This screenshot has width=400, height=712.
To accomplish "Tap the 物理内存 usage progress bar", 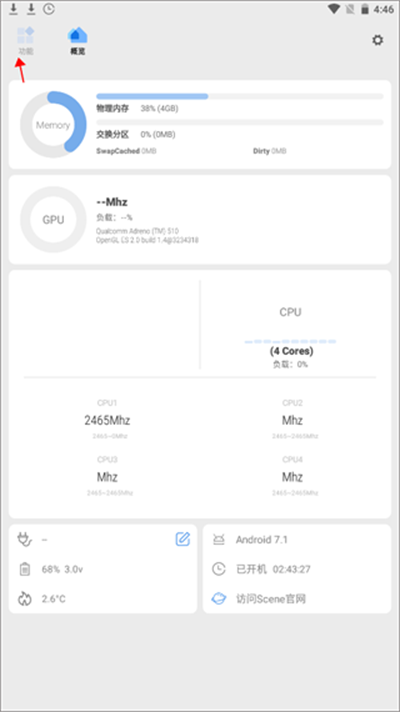I will click(240, 96).
